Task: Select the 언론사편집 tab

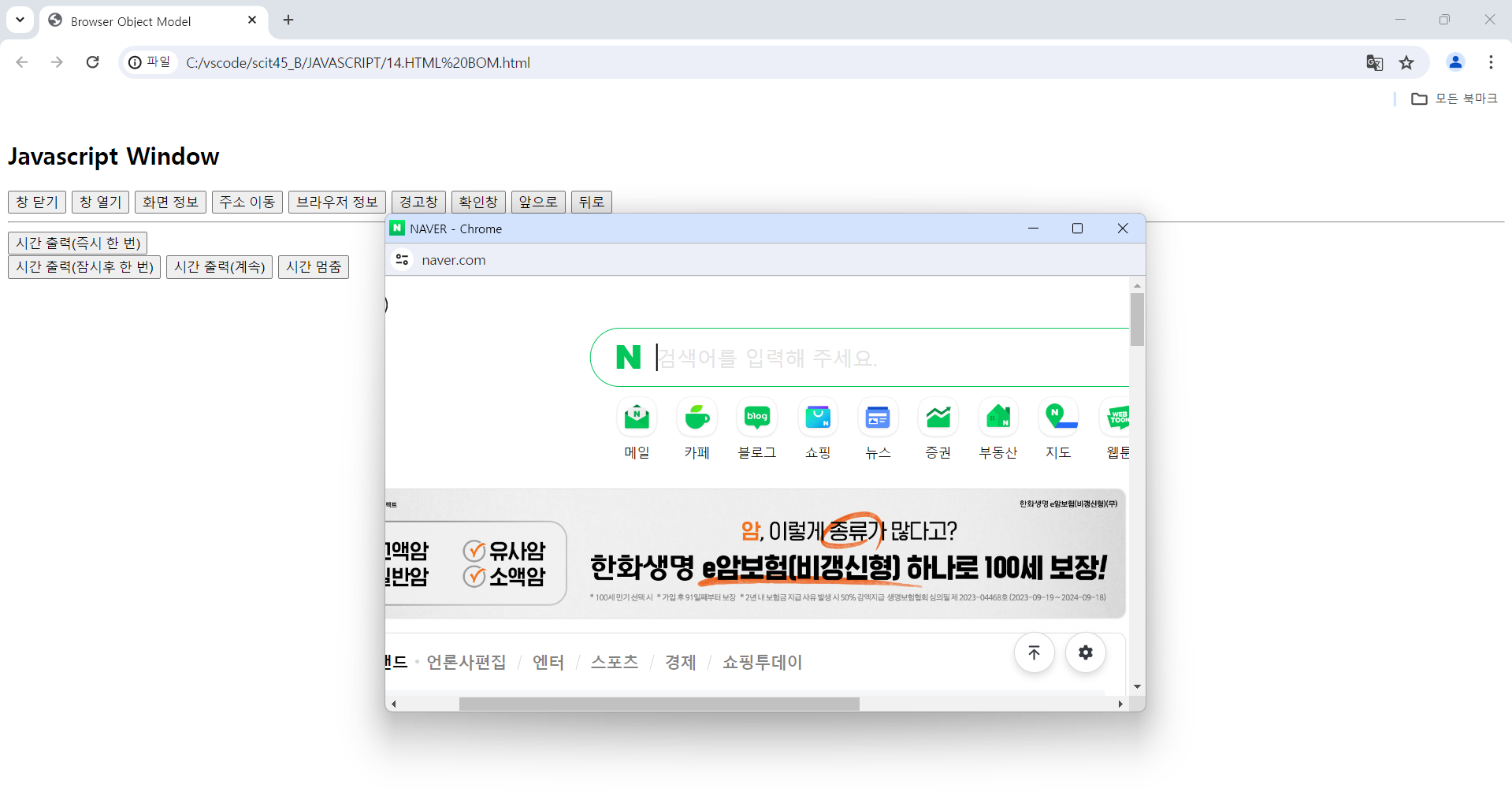Action: point(466,662)
